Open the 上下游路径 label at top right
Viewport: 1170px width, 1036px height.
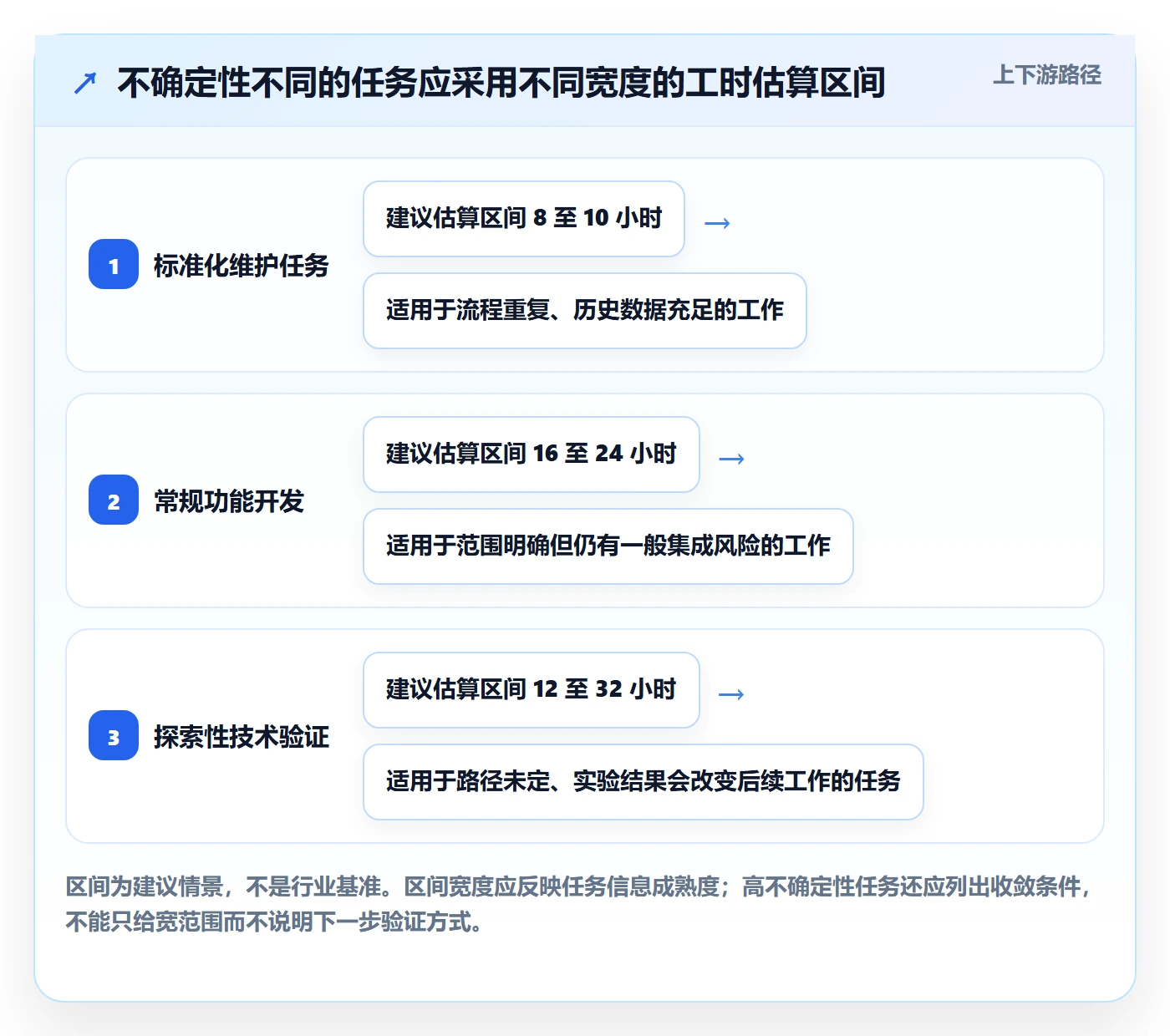point(1046,75)
